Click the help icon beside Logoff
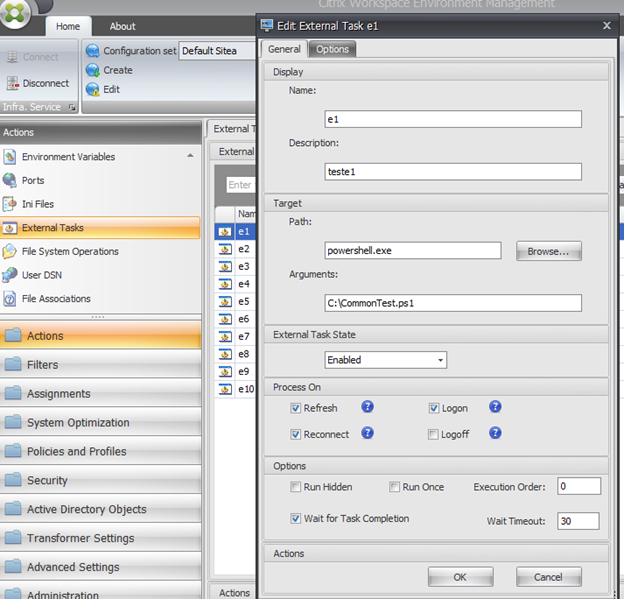The image size is (624, 599). click(494, 433)
